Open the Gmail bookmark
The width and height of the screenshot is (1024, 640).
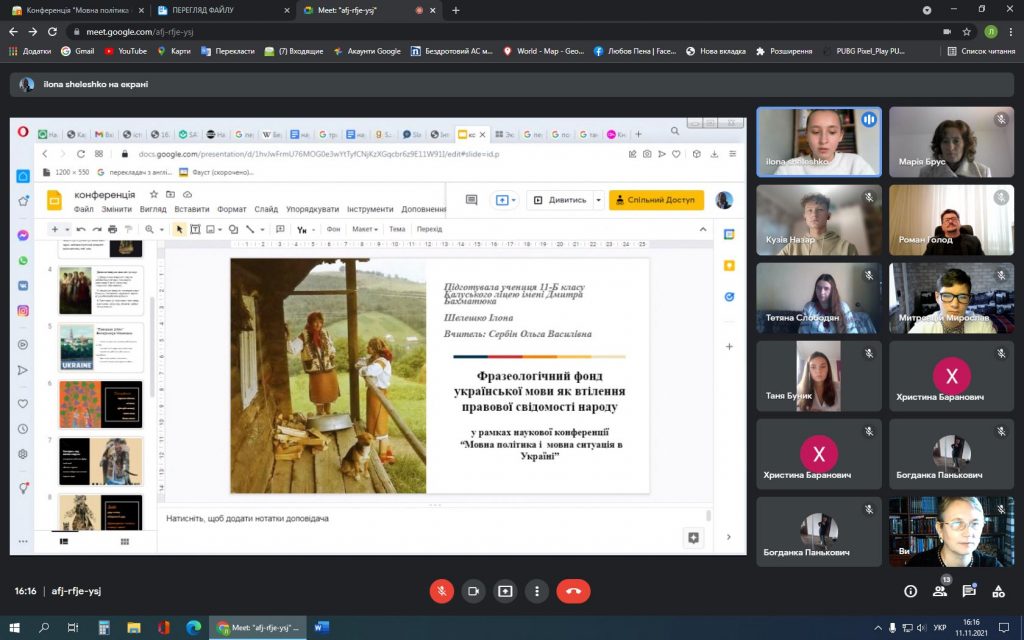coord(78,51)
